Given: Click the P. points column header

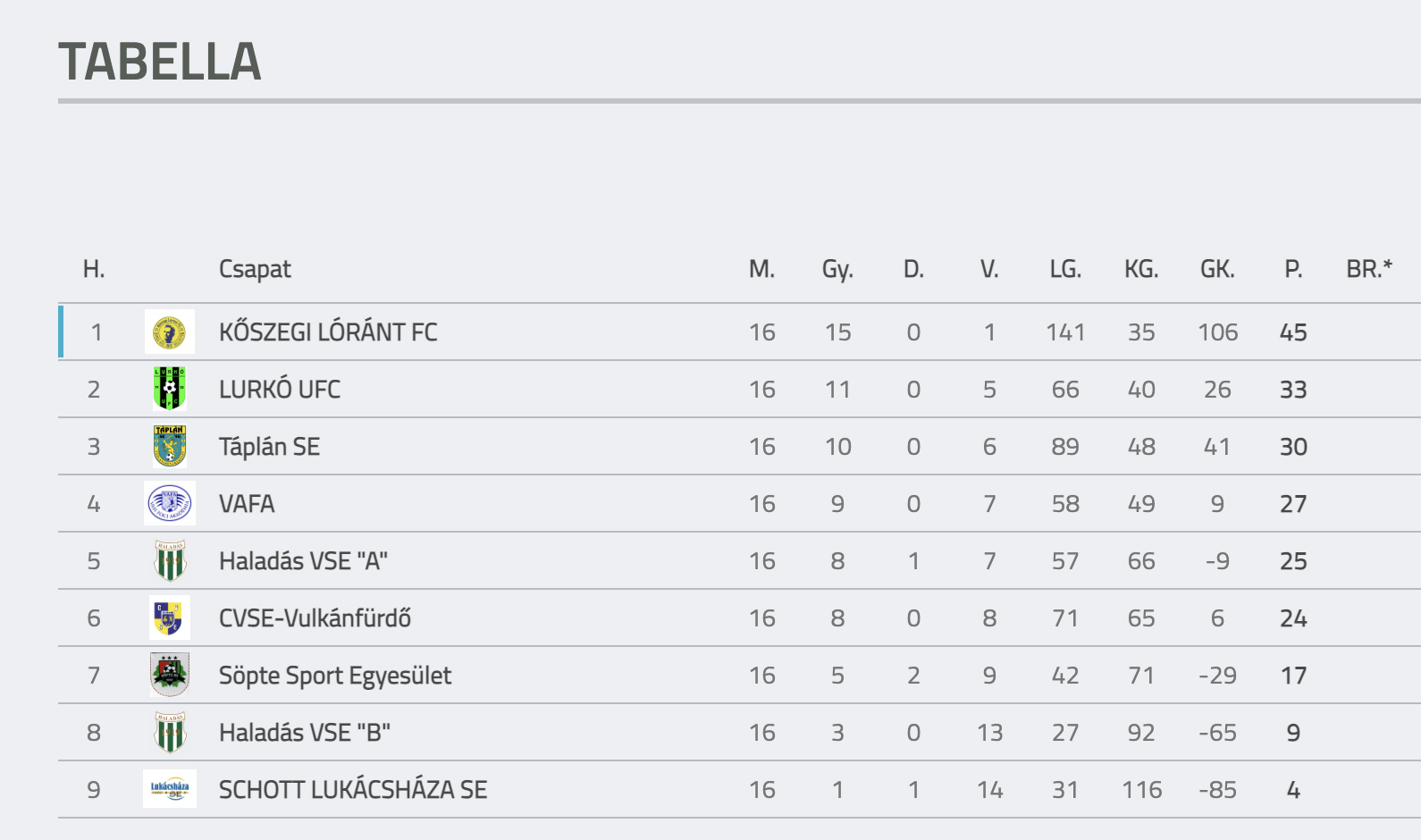Looking at the screenshot, I should [1293, 269].
